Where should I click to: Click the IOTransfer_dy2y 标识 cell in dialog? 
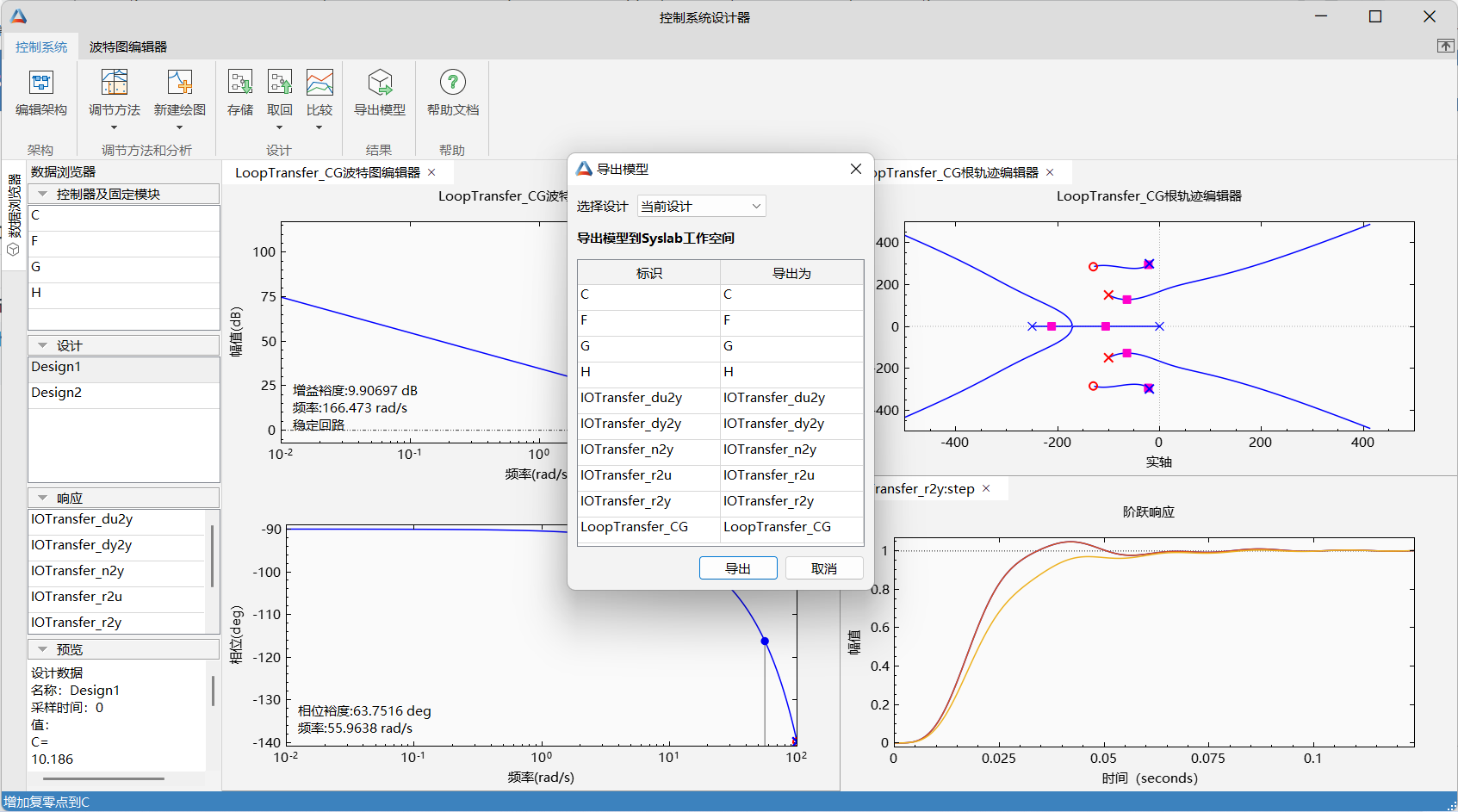tap(649, 426)
